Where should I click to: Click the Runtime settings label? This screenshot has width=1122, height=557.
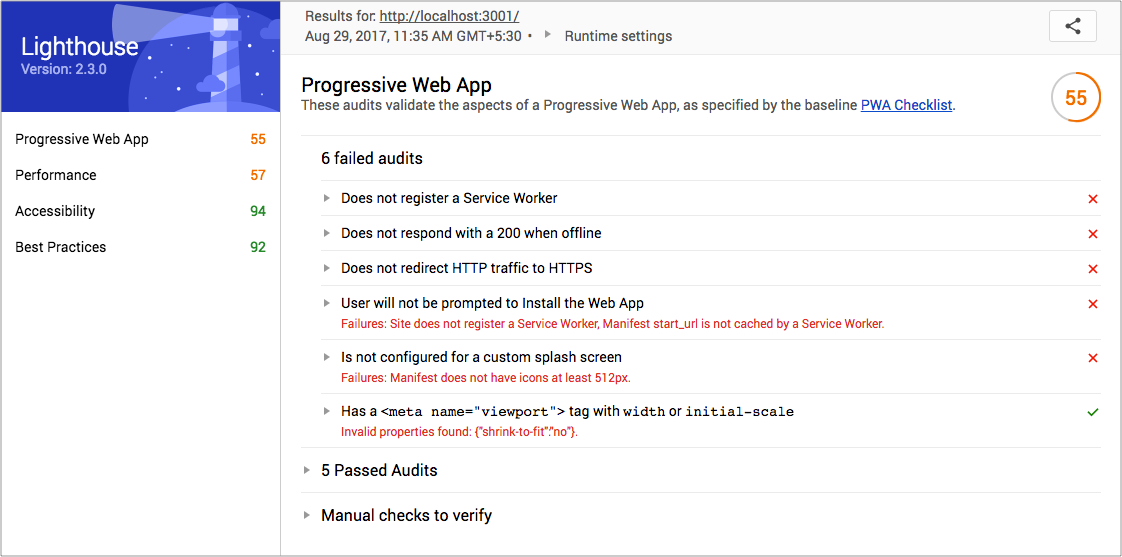pyautogui.click(x=618, y=36)
